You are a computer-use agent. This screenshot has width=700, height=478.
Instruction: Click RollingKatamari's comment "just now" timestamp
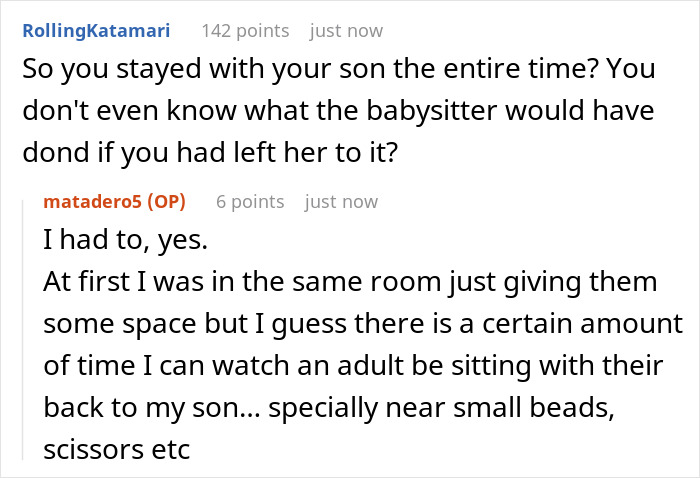pos(346,31)
